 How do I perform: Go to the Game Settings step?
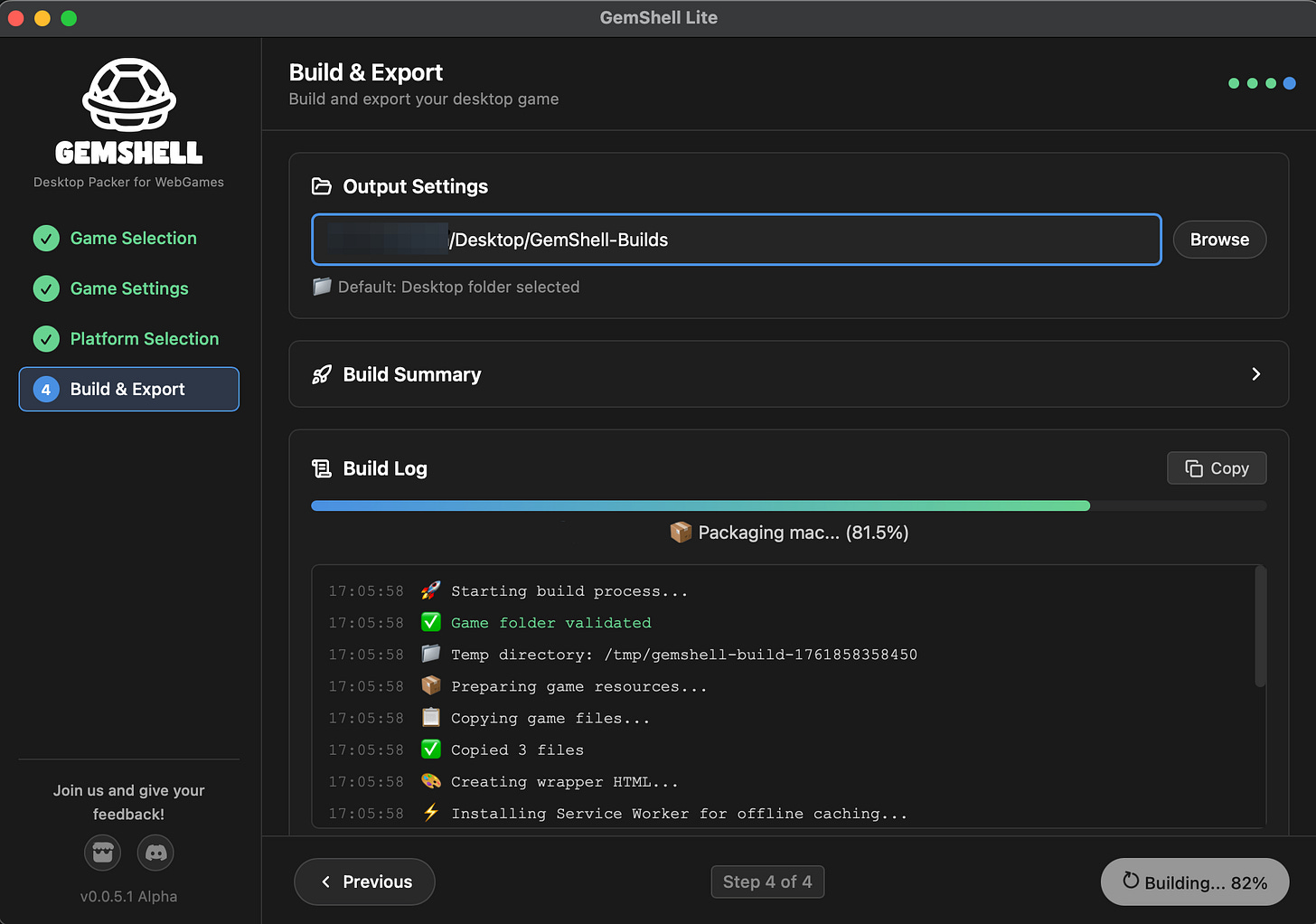(x=129, y=288)
